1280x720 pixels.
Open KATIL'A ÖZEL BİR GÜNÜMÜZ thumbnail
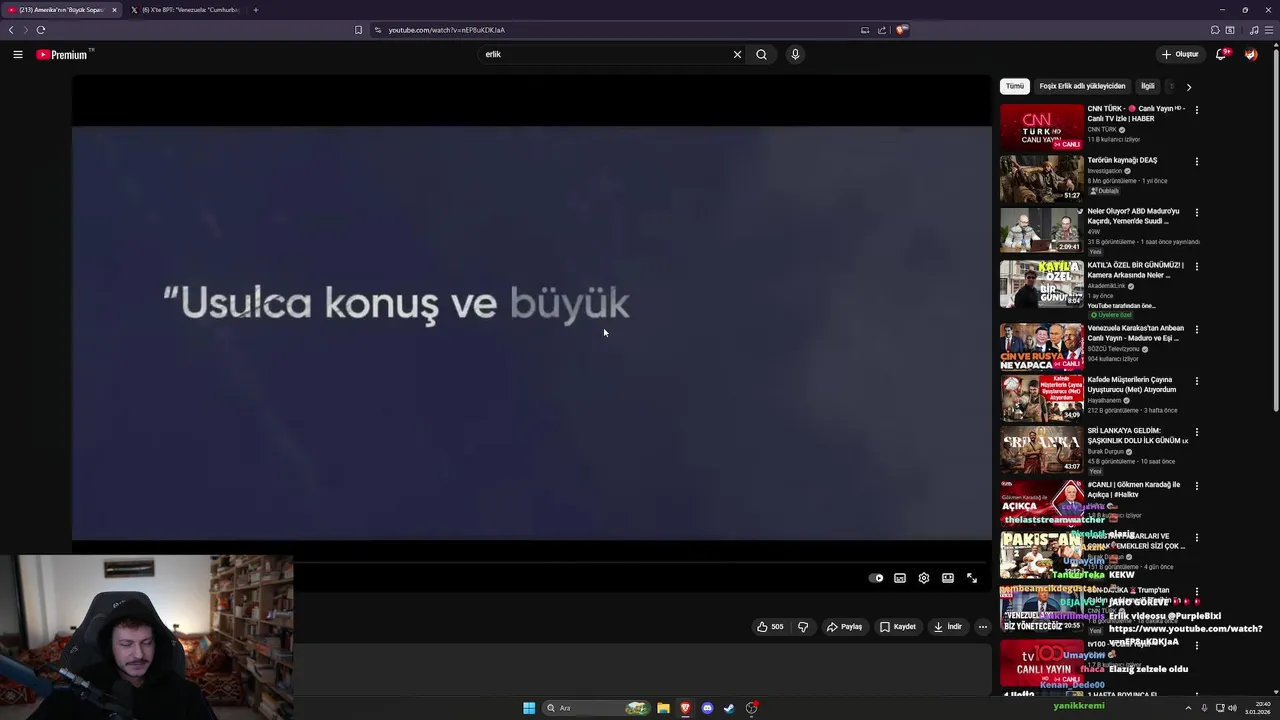pyautogui.click(x=1041, y=284)
